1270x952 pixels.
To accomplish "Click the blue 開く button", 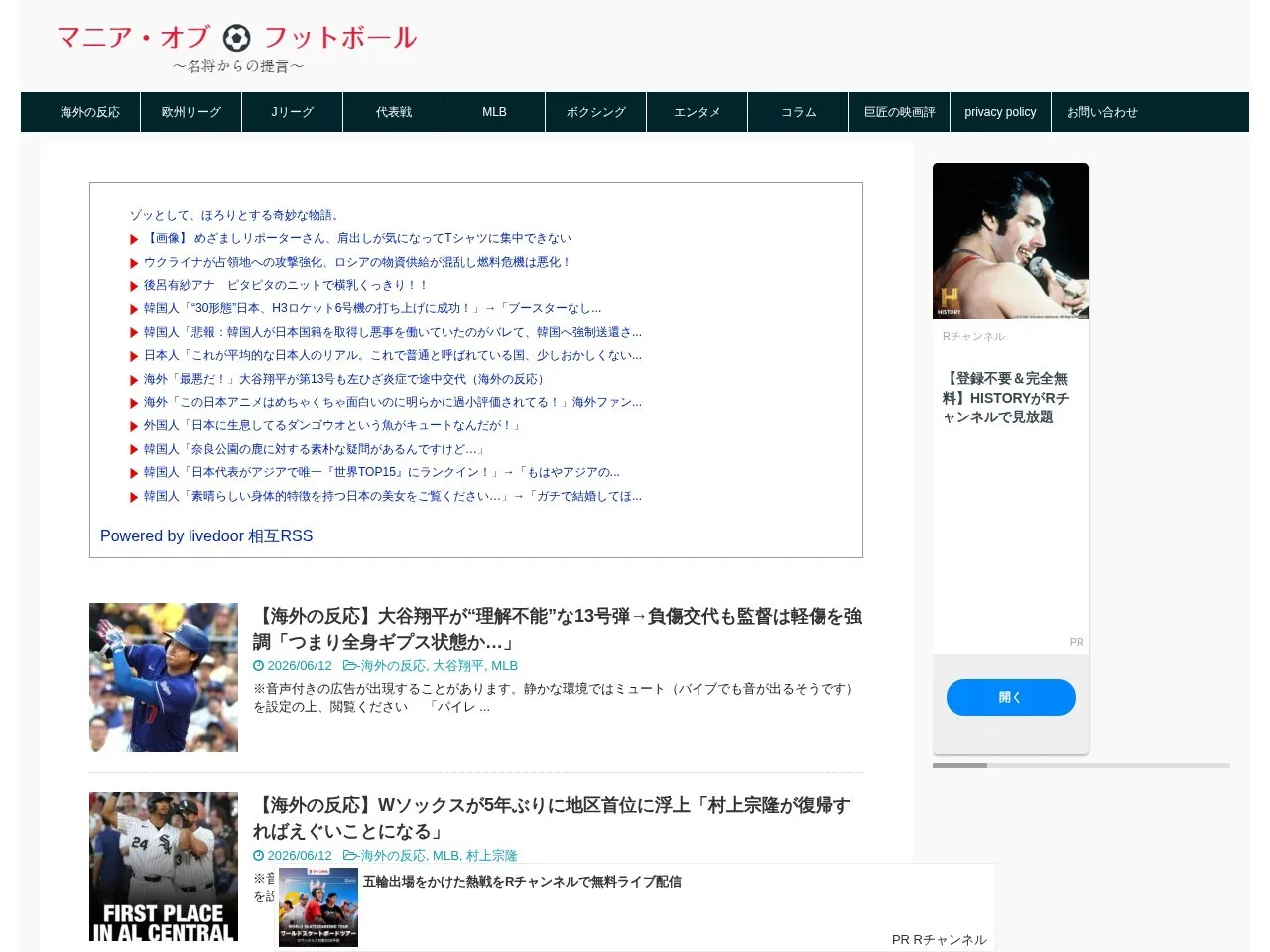I will coord(1011,697).
